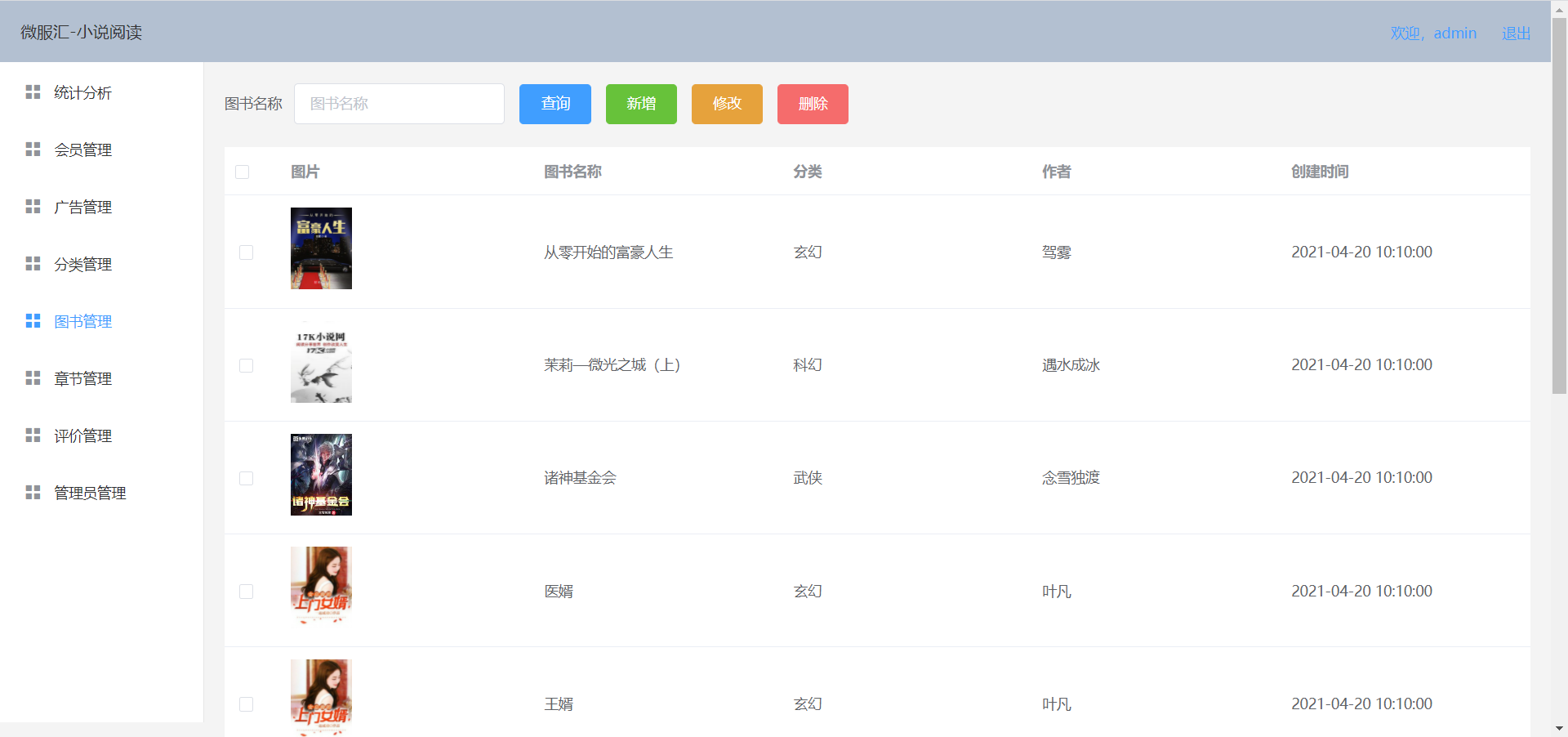This screenshot has width=1568, height=737.
Task: Click the 会员管理 grid icon
Action: (x=33, y=150)
